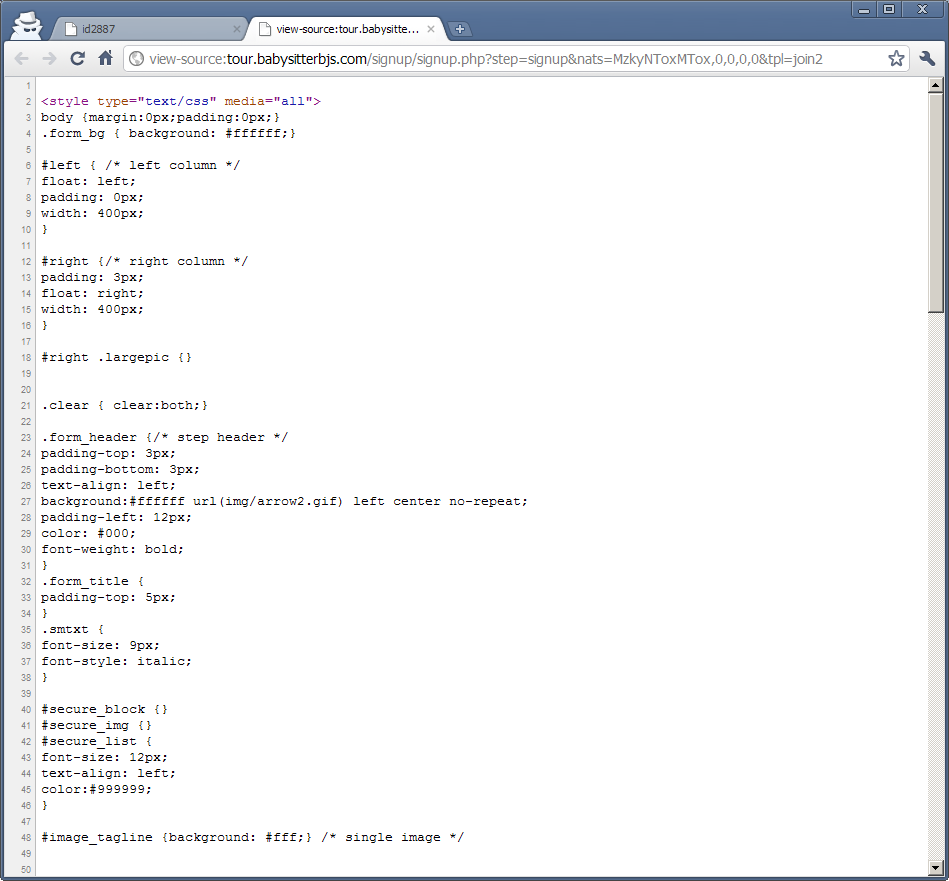949x881 pixels.
Task: Open the home page via house icon
Action: (x=105, y=58)
